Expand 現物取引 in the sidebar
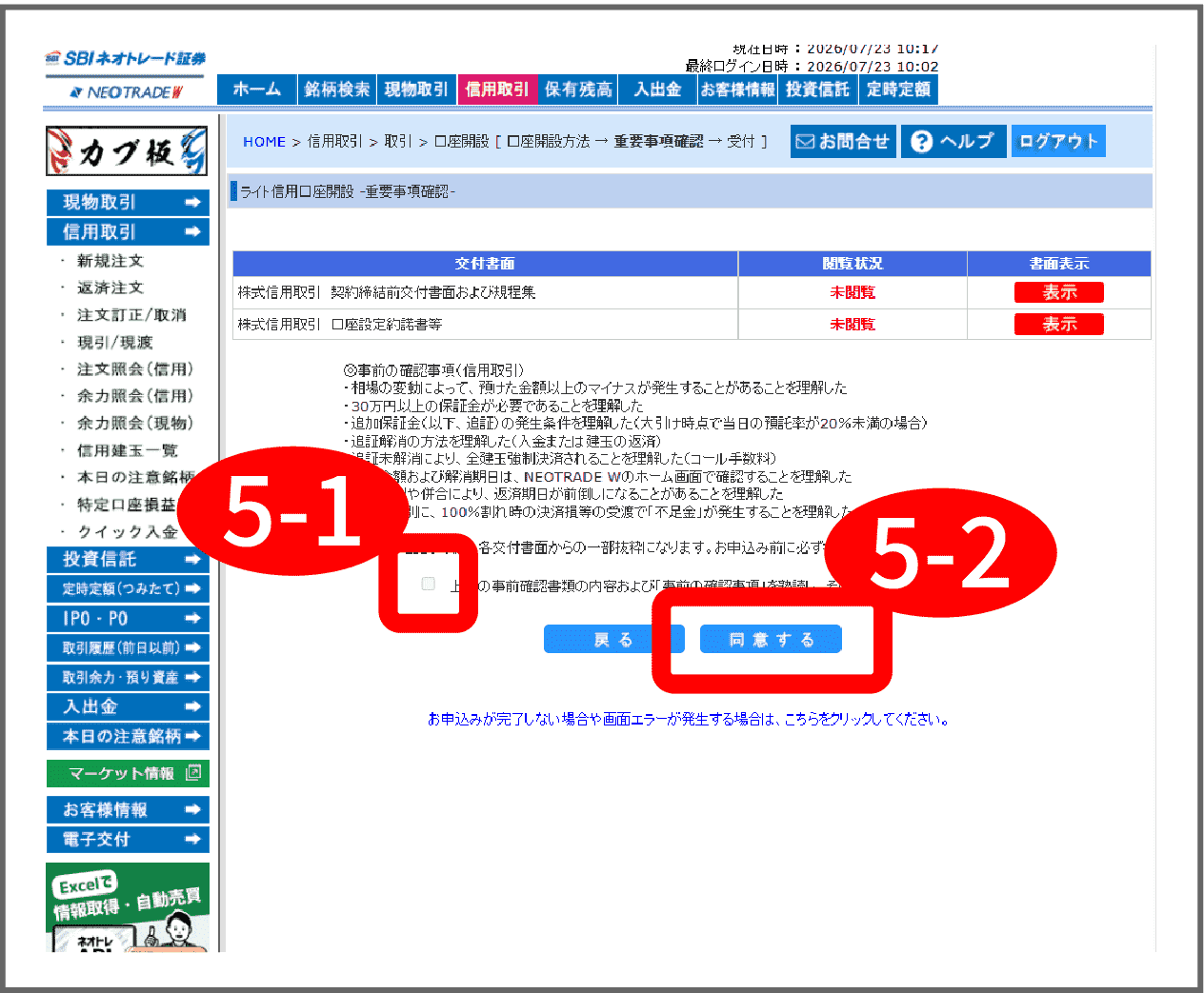Viewport: 1204px width, 993px height. click(x=128, y=202)
